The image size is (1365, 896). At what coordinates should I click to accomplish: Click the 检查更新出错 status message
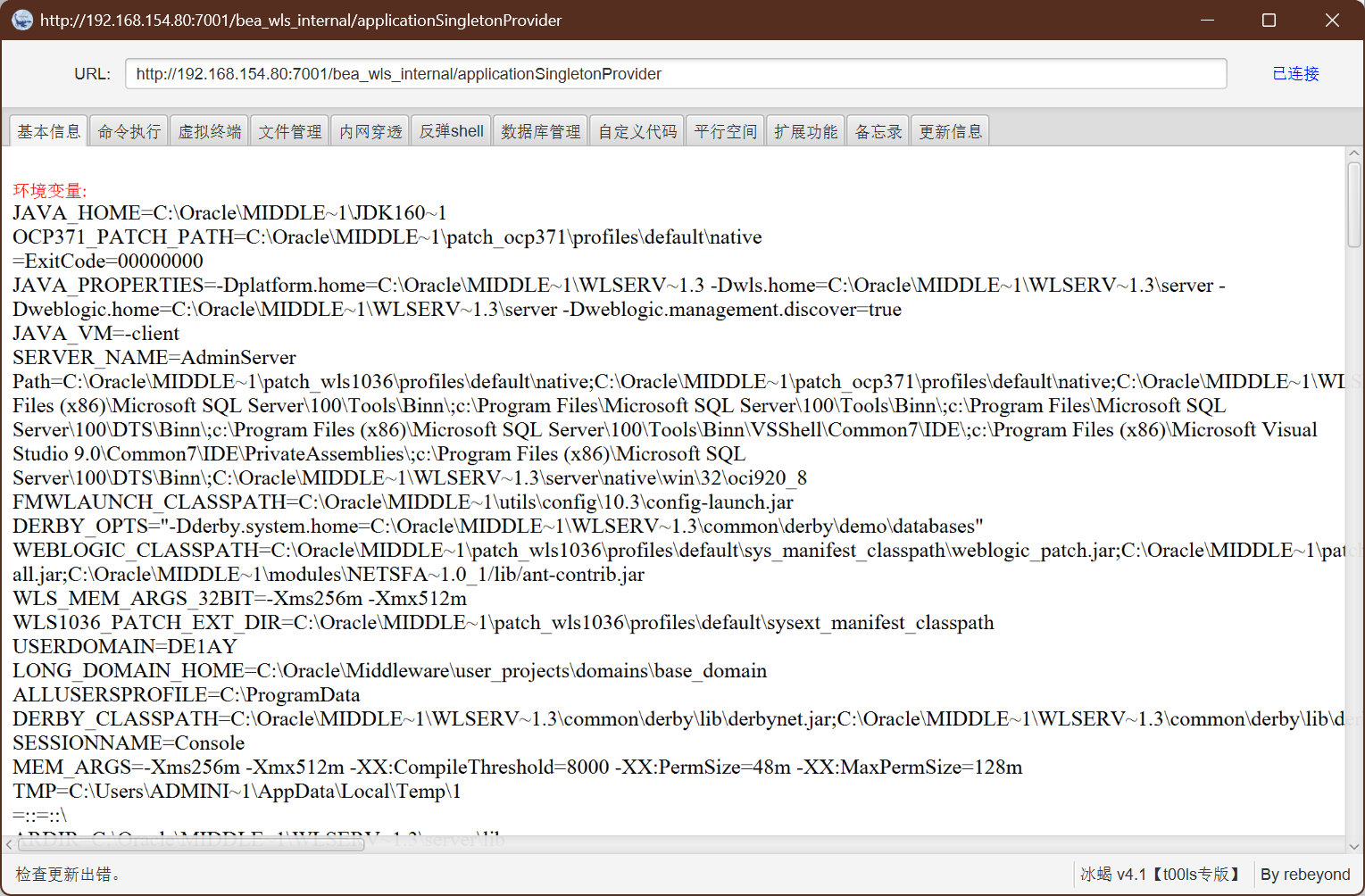pyautogui.click(x=68, y=875)
